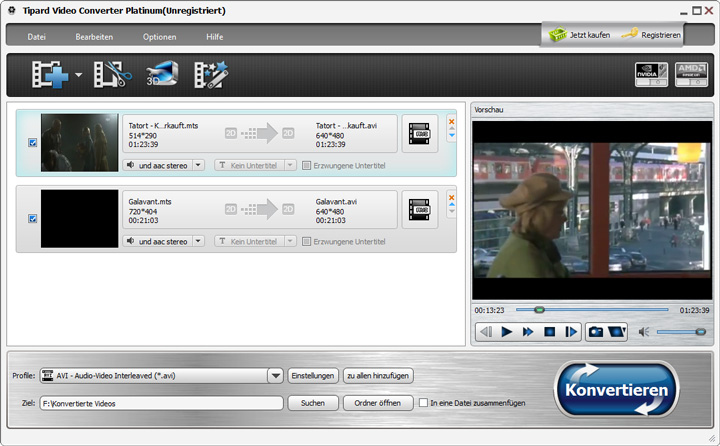Mute the preview speaker icon
Screen dimensions: 720x446
644,332
